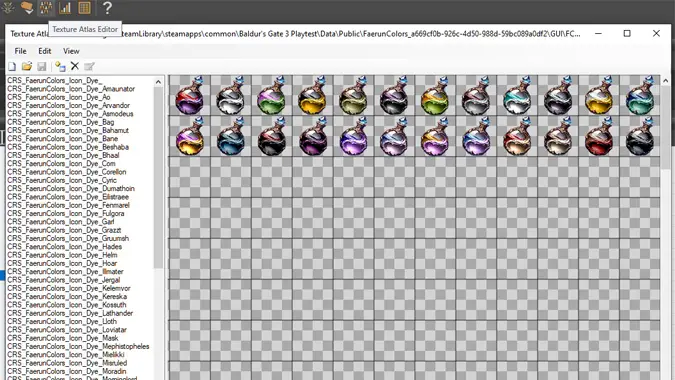The width and height of the screenshot is (675, 380).
Task: Select the Icon_Dye_Ao list entry
Action: click(59, 97)
